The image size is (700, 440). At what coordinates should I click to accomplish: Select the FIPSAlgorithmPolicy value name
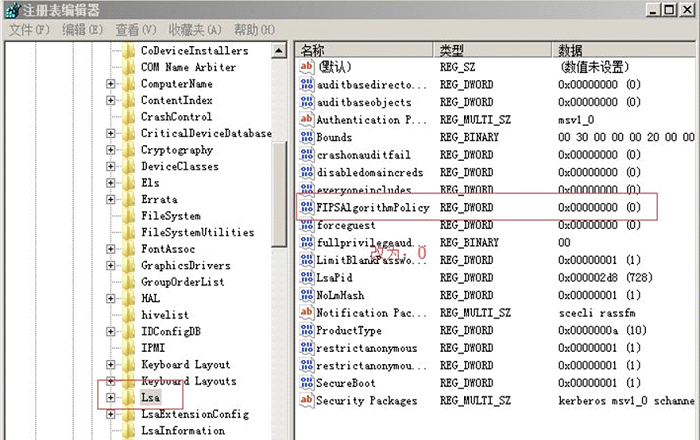(373, 208)
